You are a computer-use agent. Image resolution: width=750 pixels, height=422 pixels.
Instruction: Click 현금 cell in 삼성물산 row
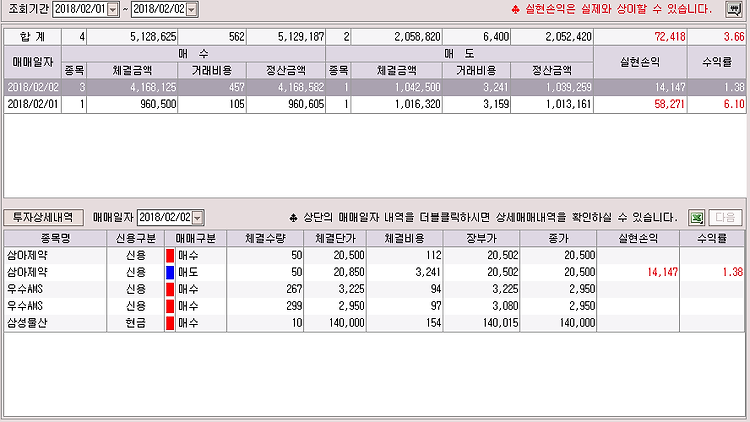pos(135,323)
